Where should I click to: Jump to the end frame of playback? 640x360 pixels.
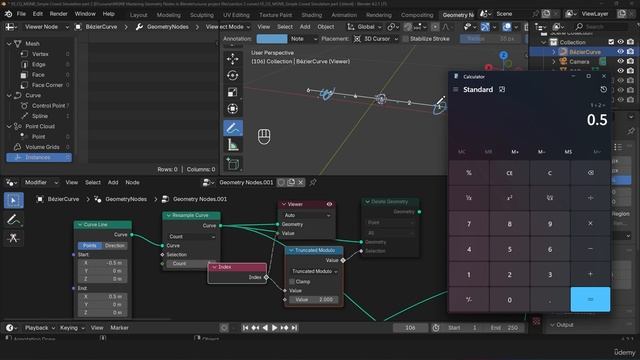[294, 328]
